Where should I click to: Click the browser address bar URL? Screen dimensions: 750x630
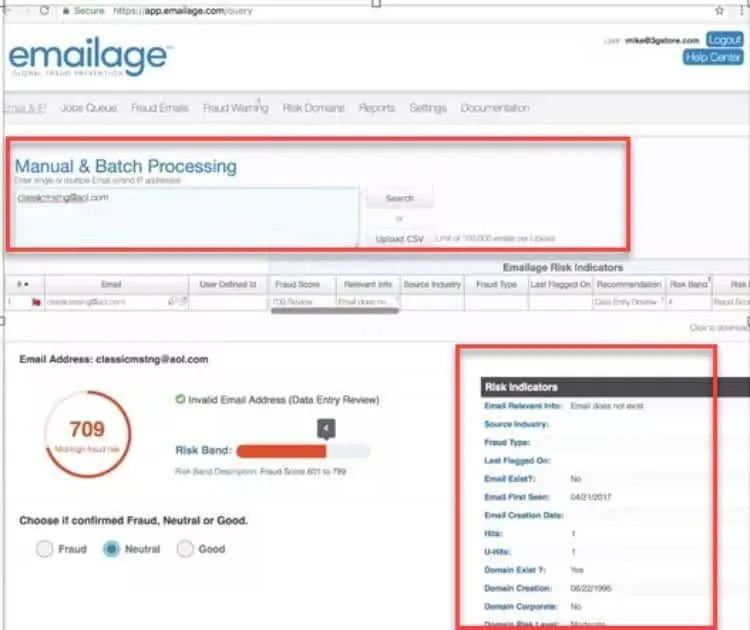click(x=183, y=11)
